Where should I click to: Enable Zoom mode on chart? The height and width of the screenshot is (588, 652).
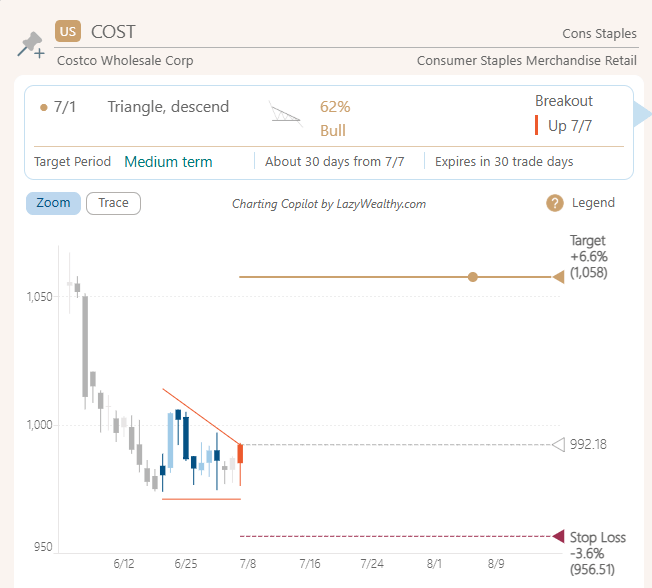click(x=53, y=203)
